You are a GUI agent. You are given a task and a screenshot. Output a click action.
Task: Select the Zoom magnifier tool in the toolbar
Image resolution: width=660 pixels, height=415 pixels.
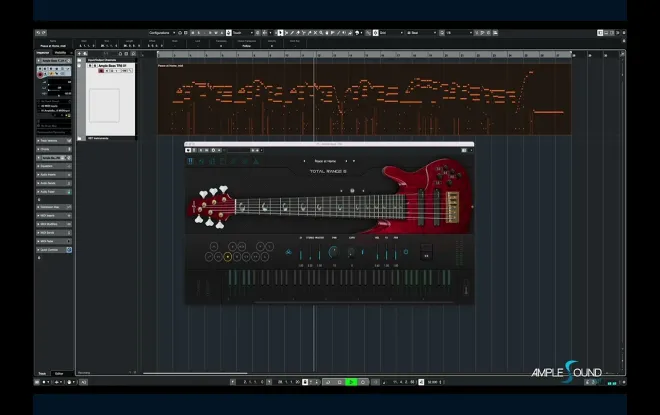(321, 32)
